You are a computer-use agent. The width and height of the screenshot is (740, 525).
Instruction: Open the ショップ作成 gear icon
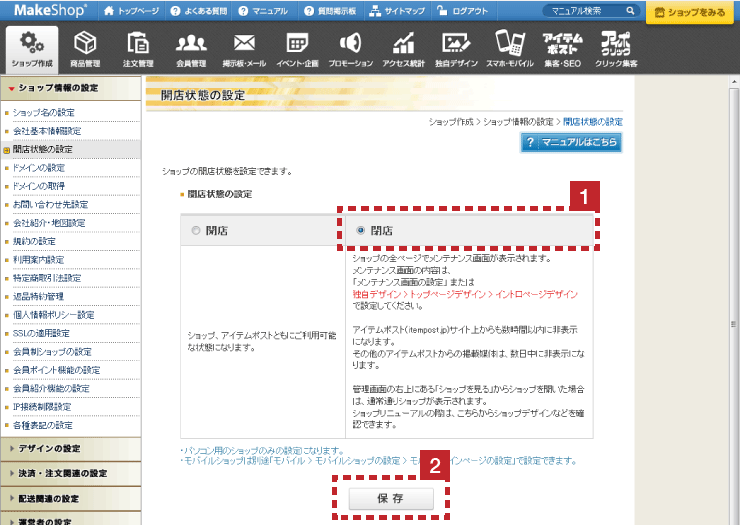click(32, 43)
